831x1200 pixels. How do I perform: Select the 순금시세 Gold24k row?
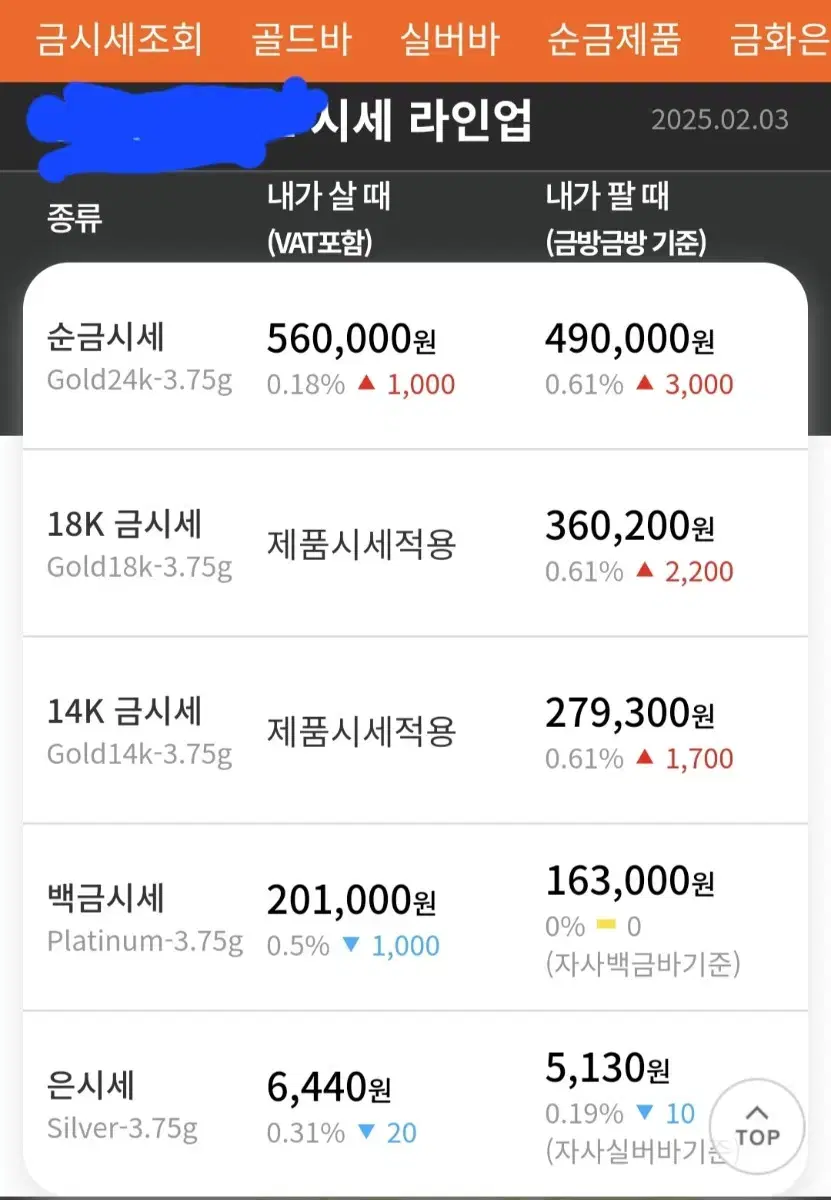tap(415, 358)
